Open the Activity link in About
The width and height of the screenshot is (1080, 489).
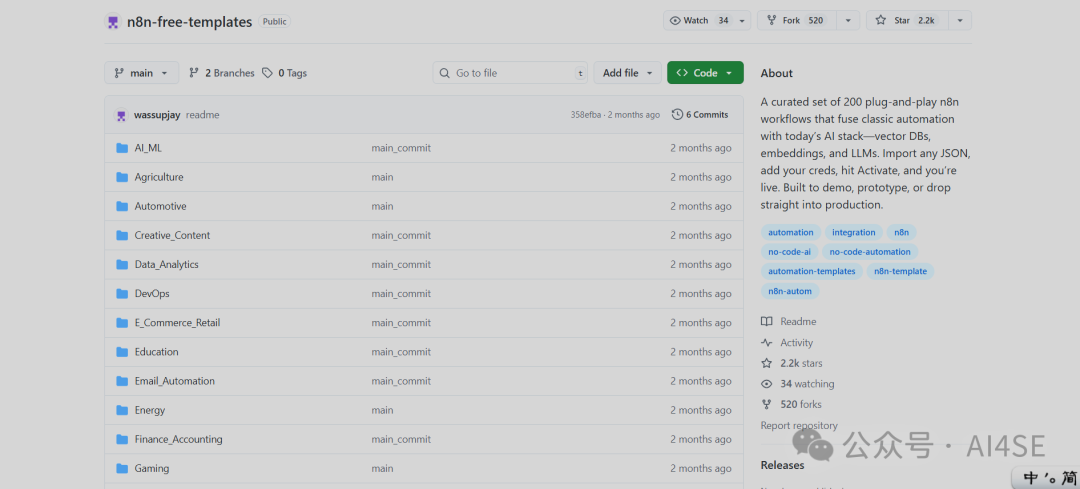[x=796, y=342]
